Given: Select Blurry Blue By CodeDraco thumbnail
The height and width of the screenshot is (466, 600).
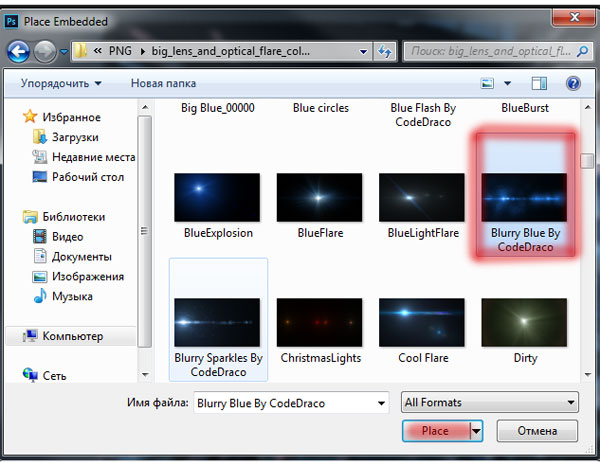Looking at the screenshot, I should tap(524, 197).
